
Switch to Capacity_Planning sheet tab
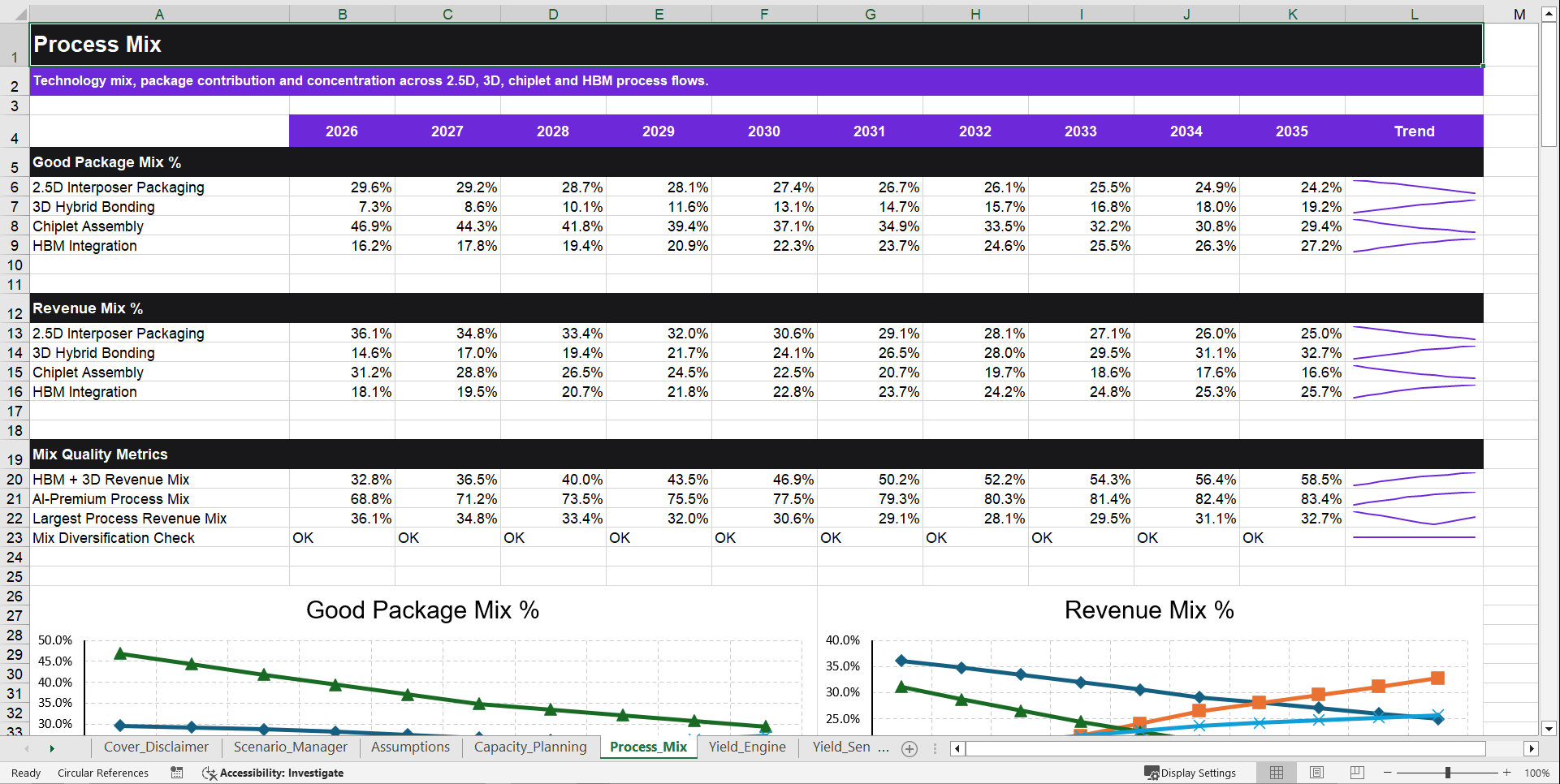[530, 747]
